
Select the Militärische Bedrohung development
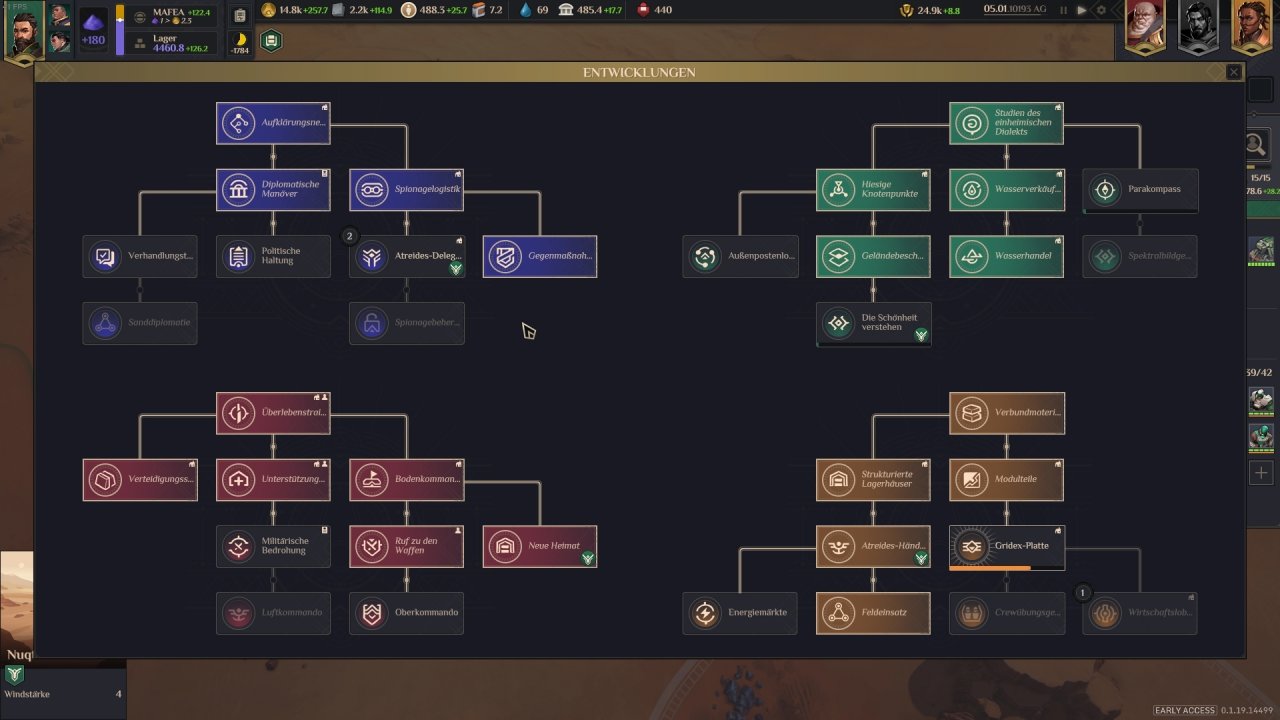[273, 546]
